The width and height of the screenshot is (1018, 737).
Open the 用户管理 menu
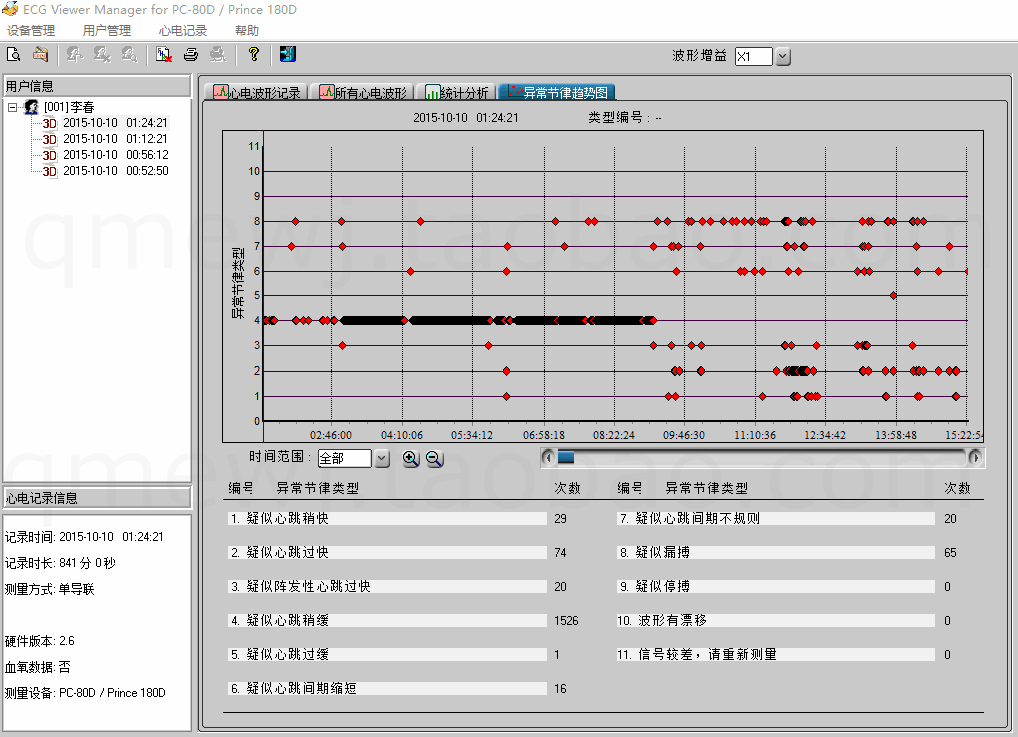[x=106, y=31]
